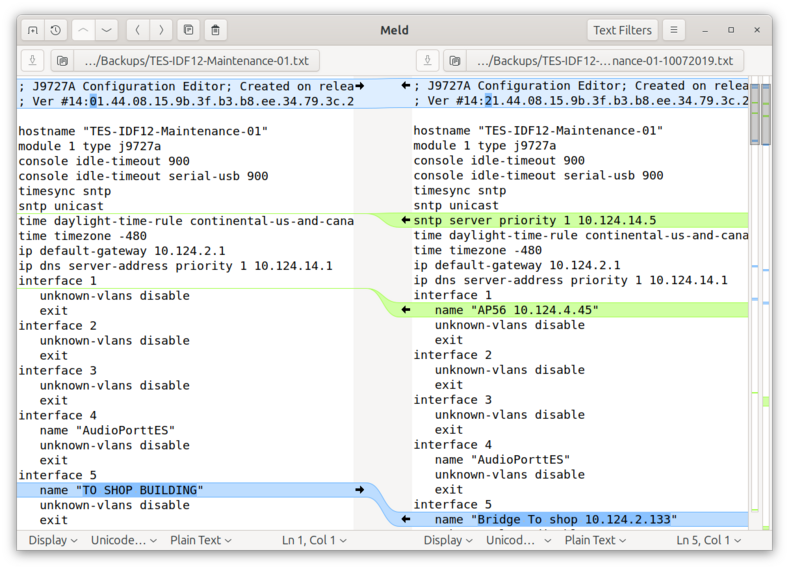Maximize the Meld window
789x569 pixels.
(731, 30)
